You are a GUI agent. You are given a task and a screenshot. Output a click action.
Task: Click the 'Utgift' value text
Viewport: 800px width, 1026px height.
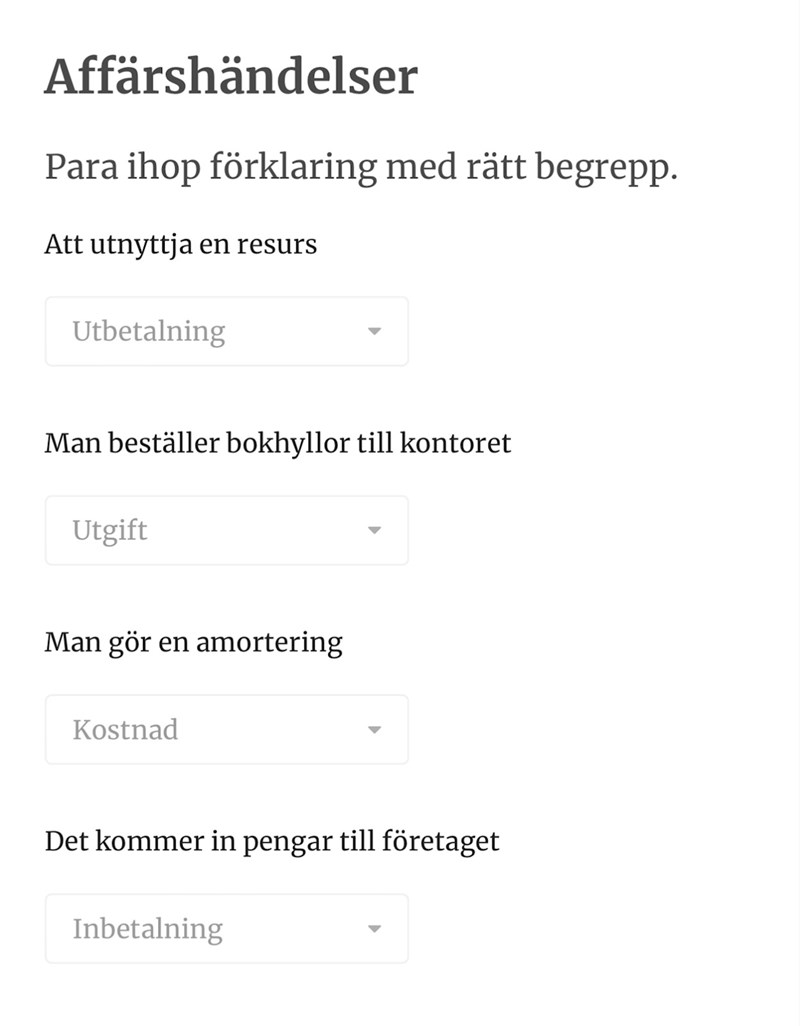click(110, 531)
